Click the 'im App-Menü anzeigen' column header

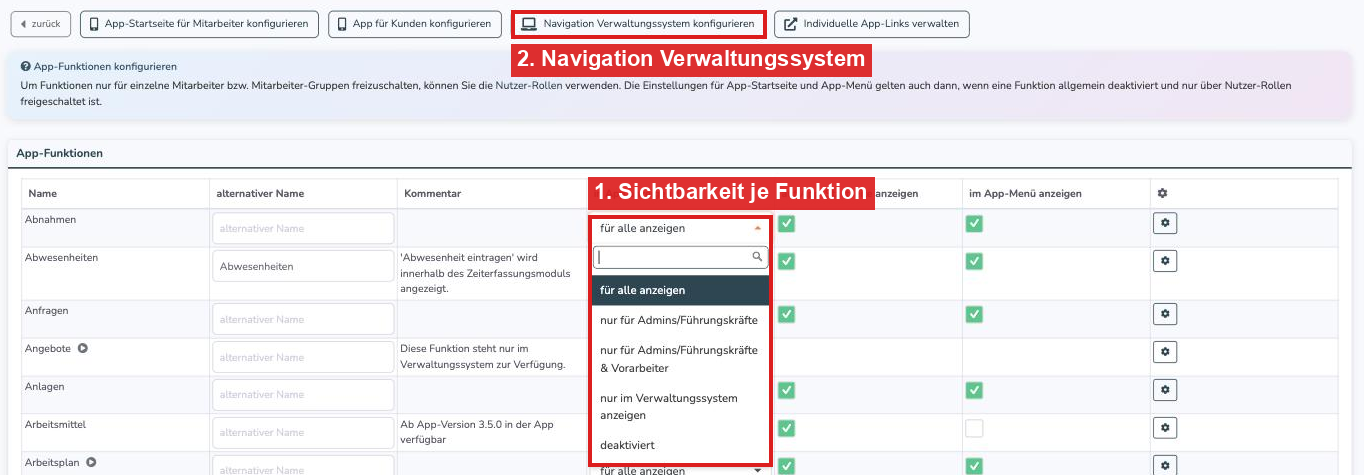[x=1025, y=193]
